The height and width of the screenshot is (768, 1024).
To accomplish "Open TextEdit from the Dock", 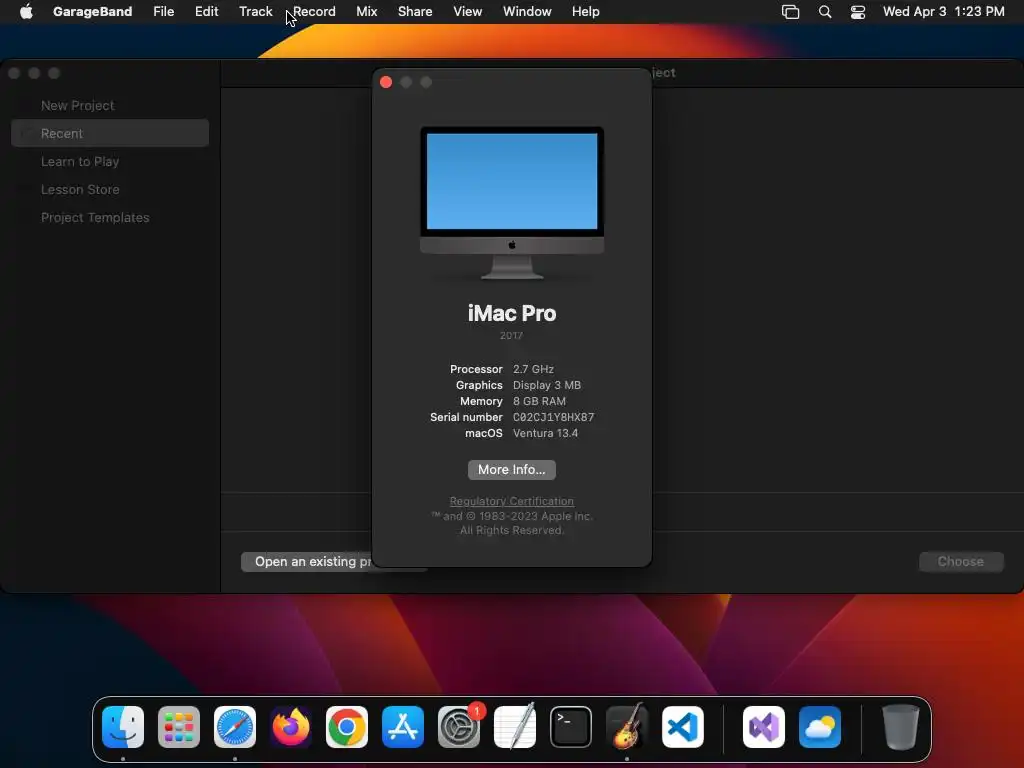I will click(515, 727).
